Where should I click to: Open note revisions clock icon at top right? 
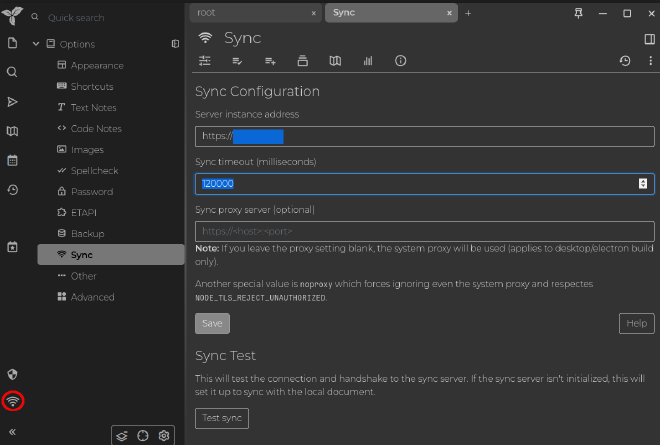[x=625, y=61]
